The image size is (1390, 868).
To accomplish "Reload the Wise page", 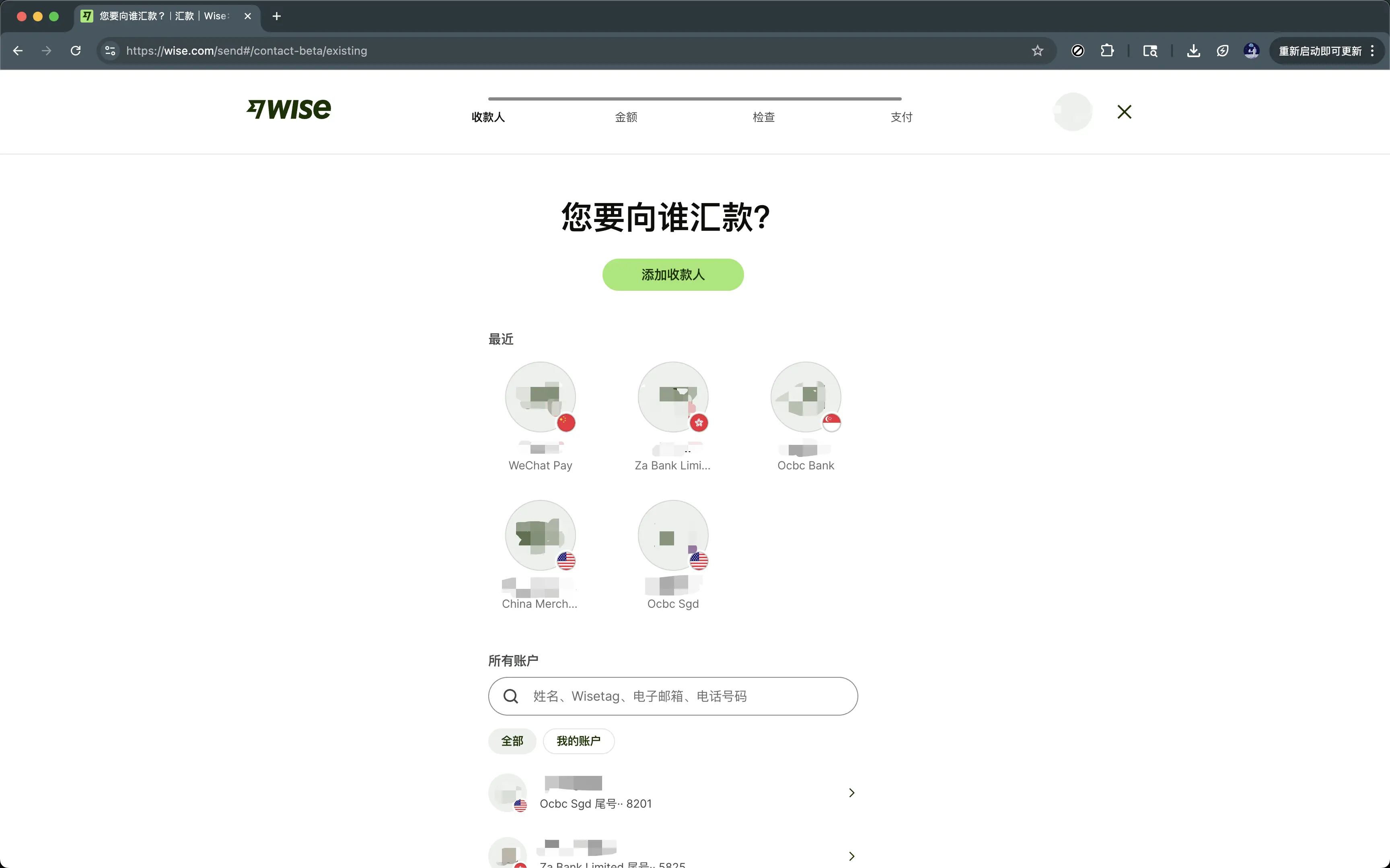I will (75, 51).
